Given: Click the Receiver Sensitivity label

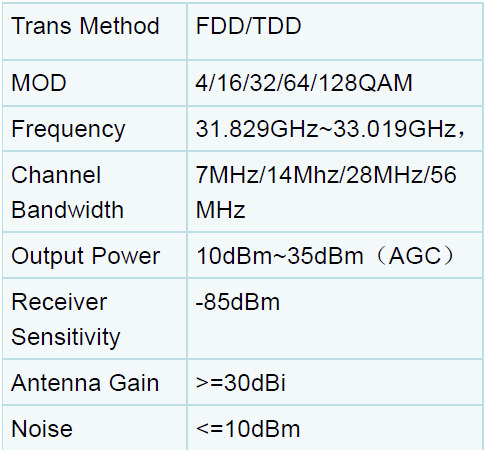Looking at the screenshot, I should (x=65, y=319).
